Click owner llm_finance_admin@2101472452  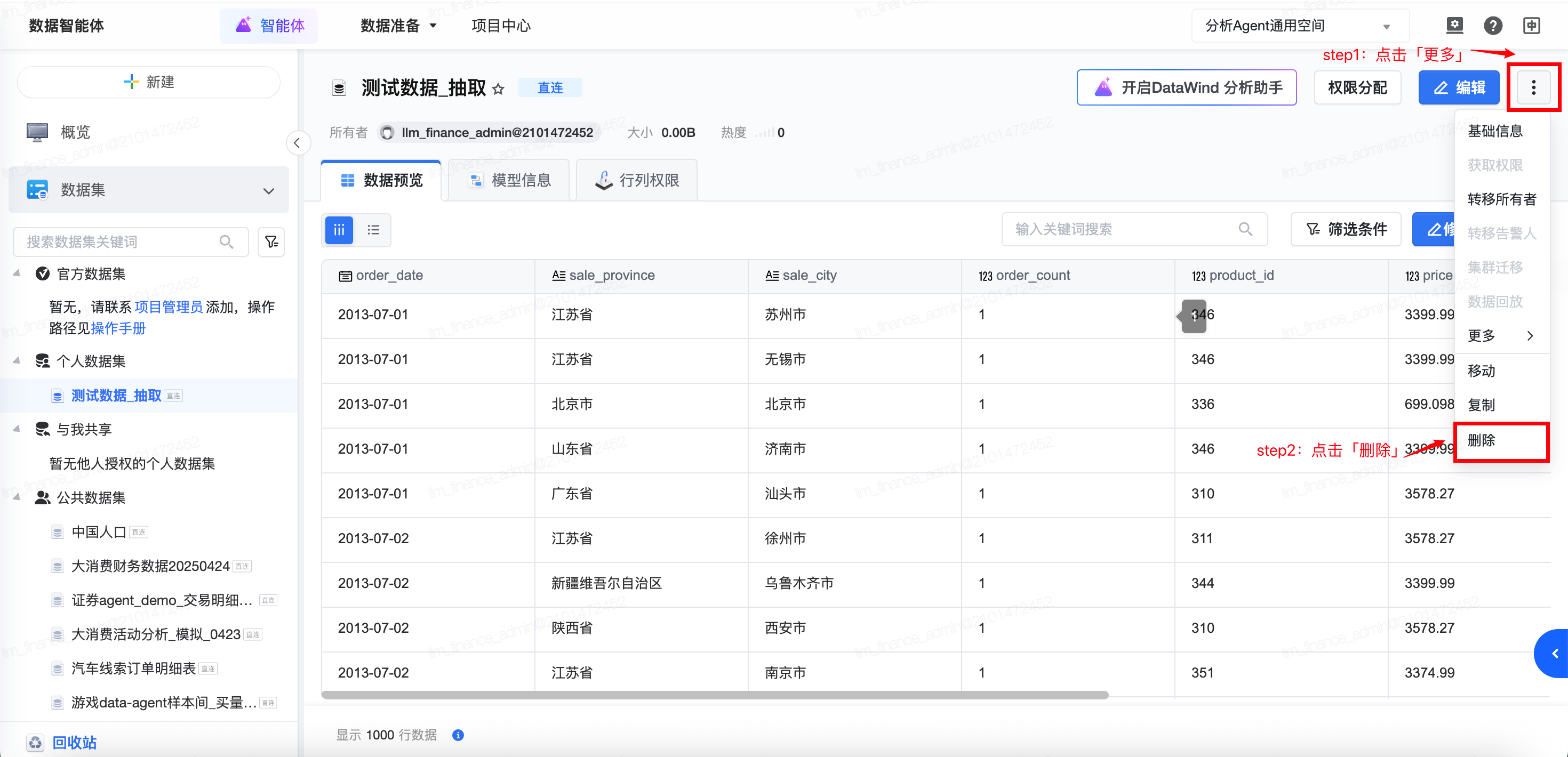(x=489, y=132)
